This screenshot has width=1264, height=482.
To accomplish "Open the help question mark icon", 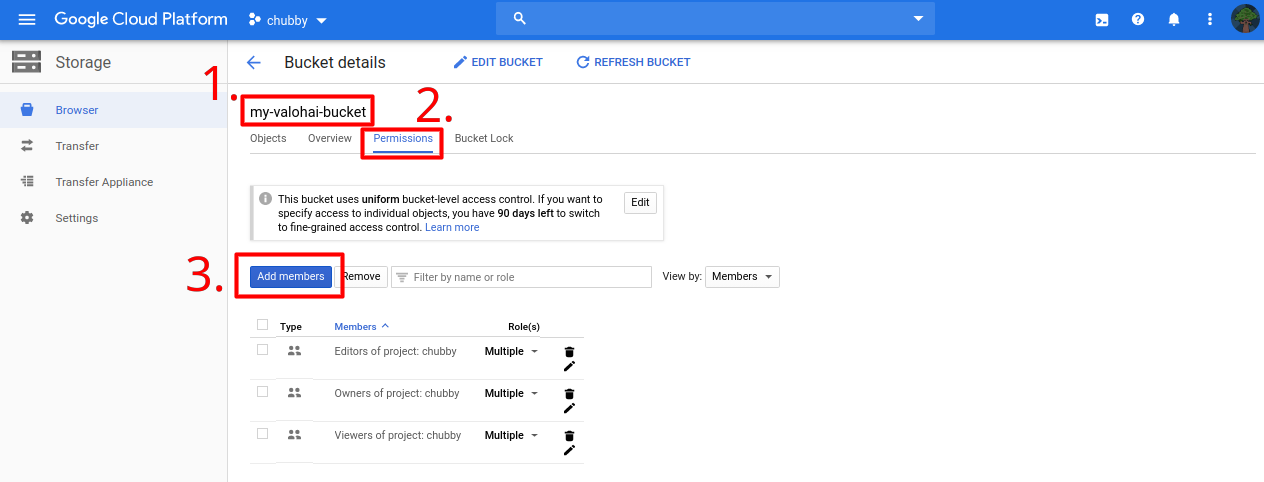I will coord(1138,19).
